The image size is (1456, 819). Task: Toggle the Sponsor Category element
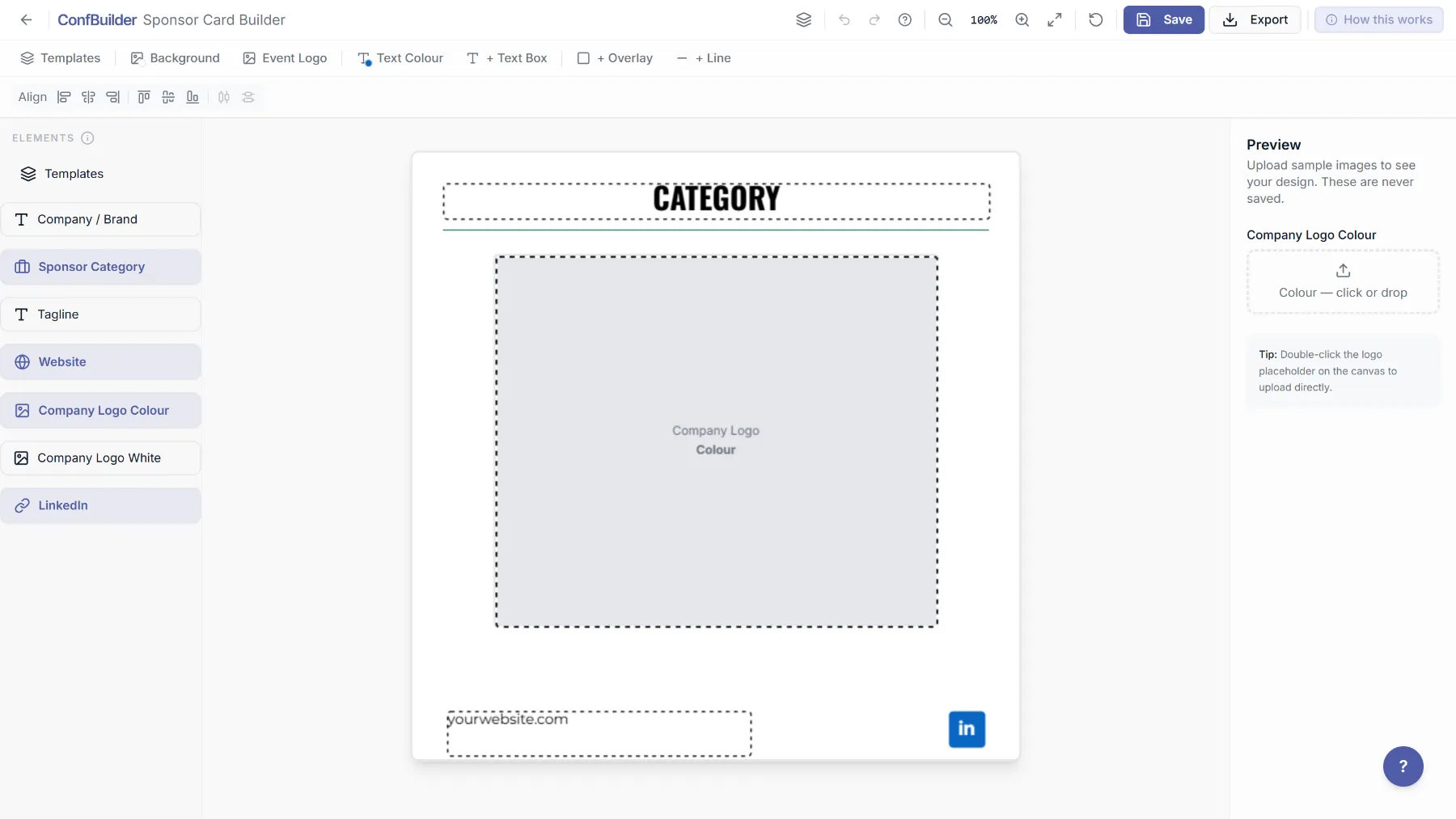pos(100,267)
